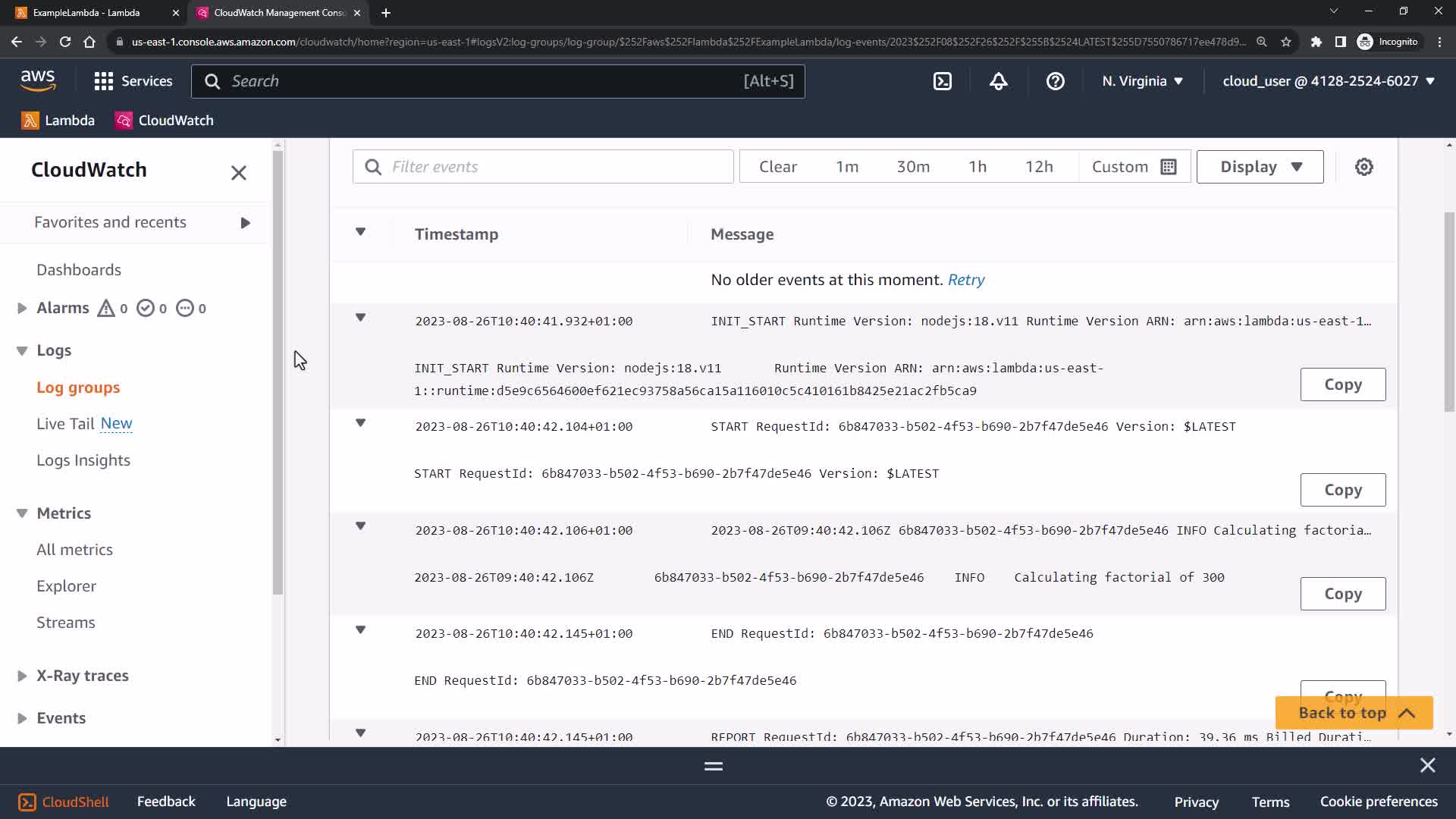
Task: Click the Retry link for older events
Action: tap(965, 280)
